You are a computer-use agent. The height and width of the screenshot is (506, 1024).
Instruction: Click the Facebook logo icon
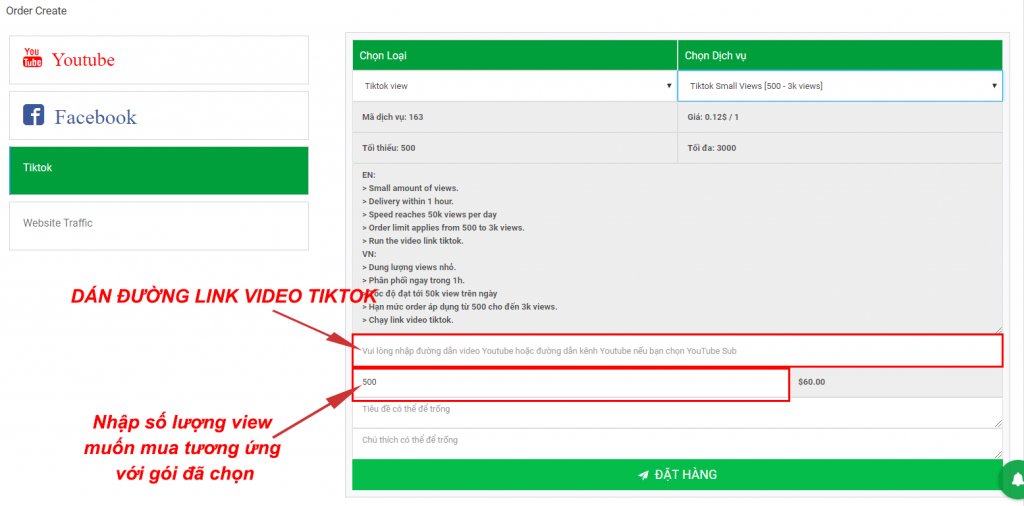click(x=33, y=115)
